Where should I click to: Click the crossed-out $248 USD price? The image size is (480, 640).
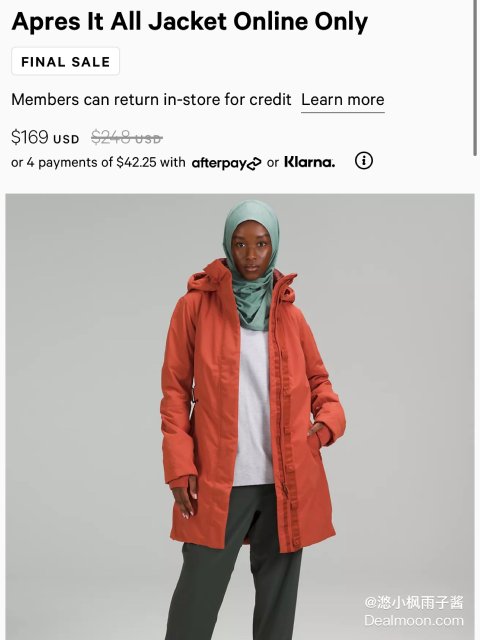127,138
